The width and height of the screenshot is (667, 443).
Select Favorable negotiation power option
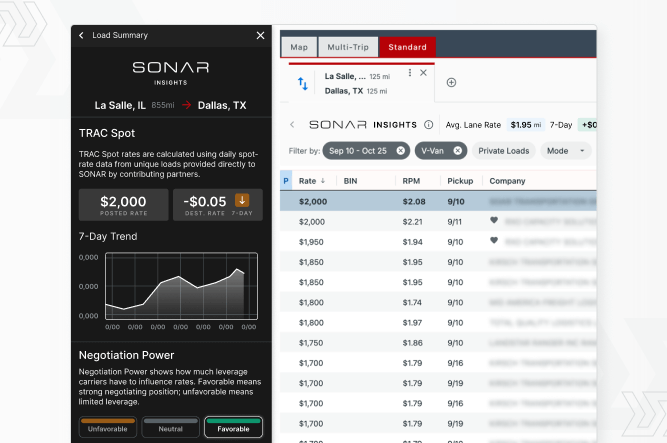click(233, 428)
